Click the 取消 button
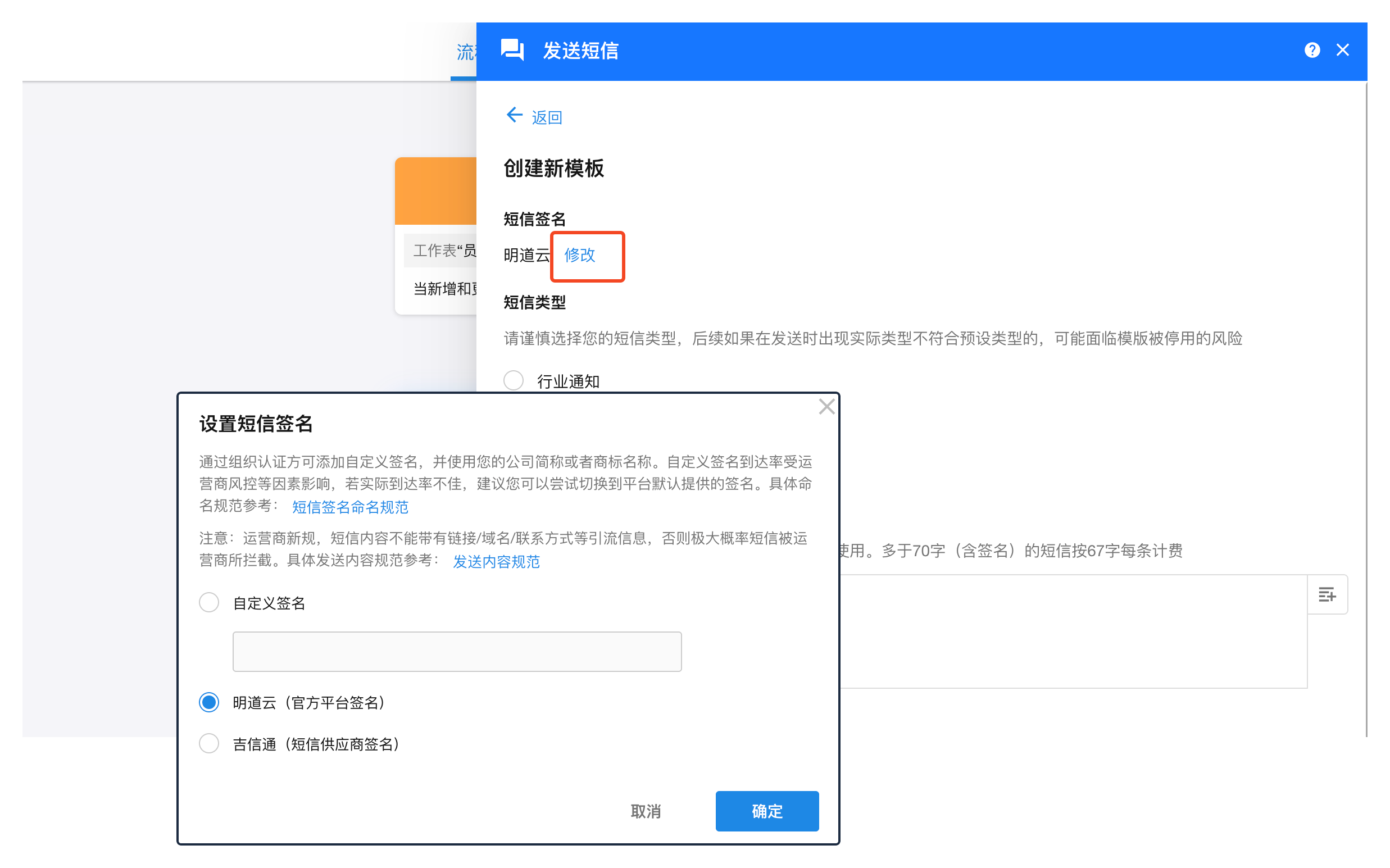Viewport: 1390px width, 868px height. coord(646,811)
